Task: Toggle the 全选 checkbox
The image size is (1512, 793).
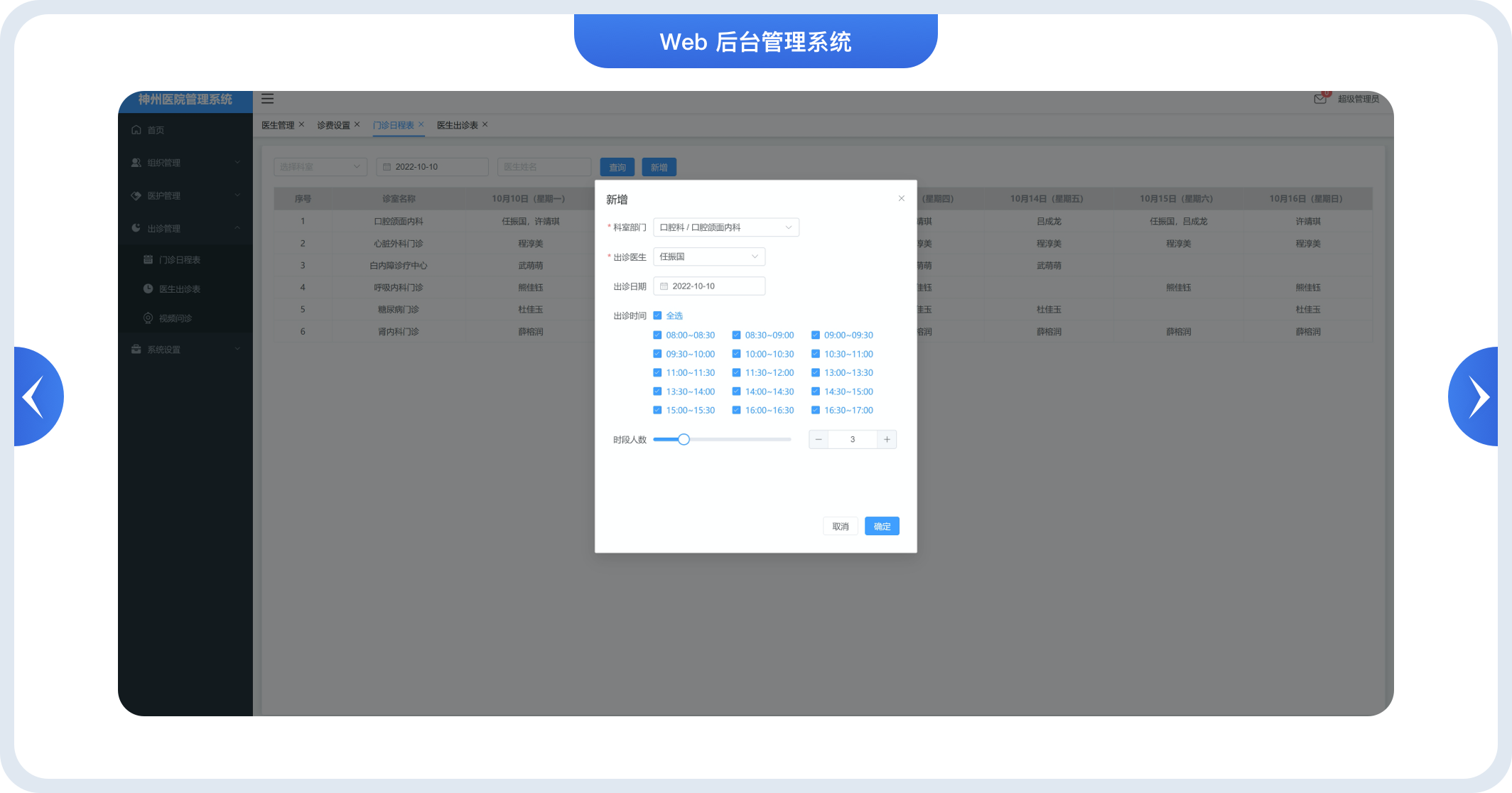Action: coord(657,315)
